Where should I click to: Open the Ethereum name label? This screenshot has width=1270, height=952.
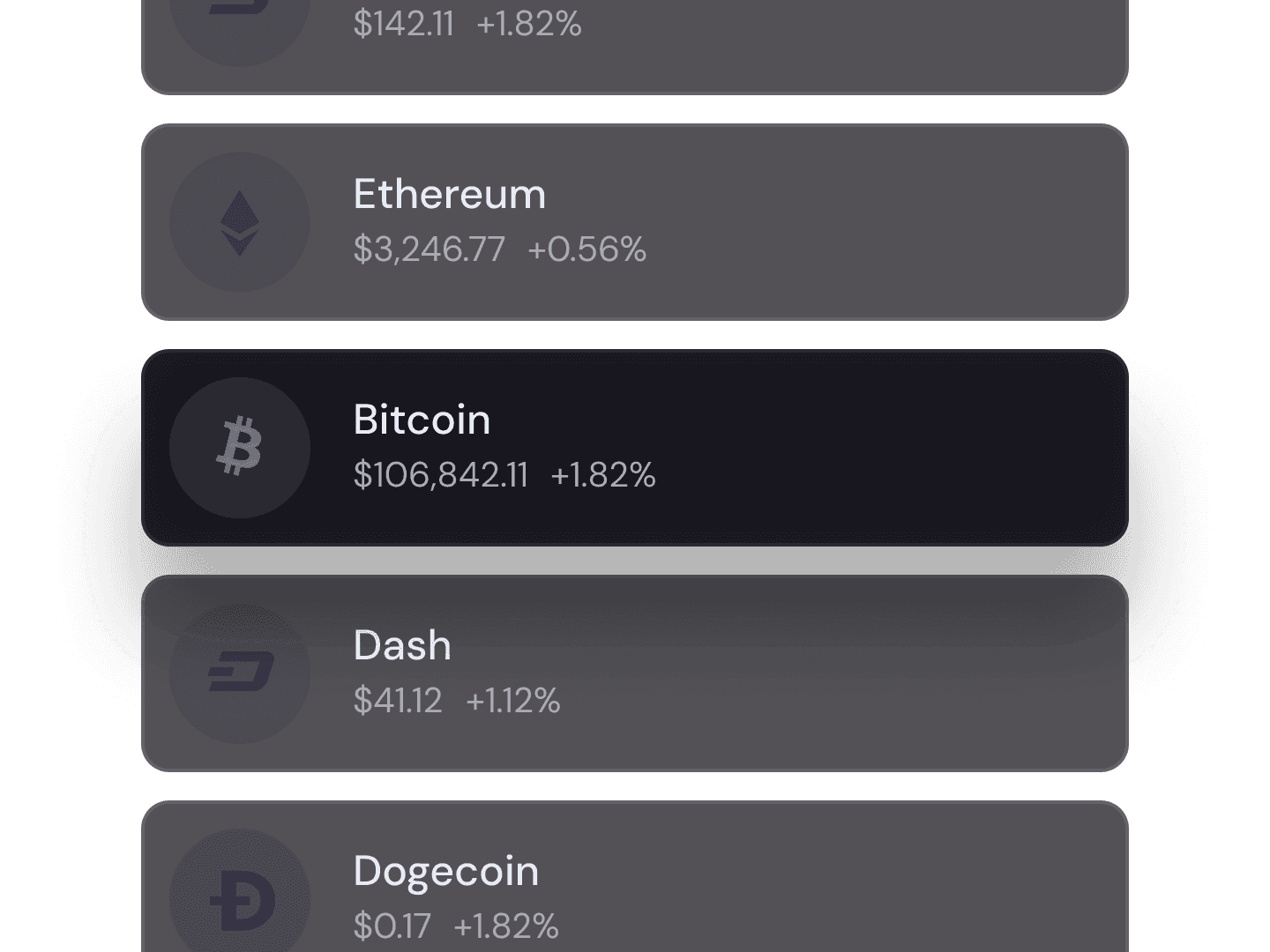pyautogui.click(x=450, y=194)
